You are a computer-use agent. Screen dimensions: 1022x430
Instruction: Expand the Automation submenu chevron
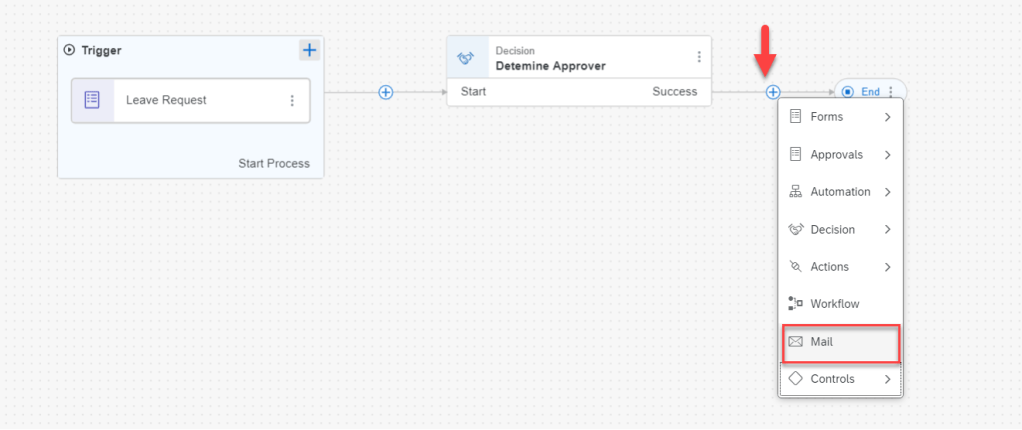coord(887,192)
